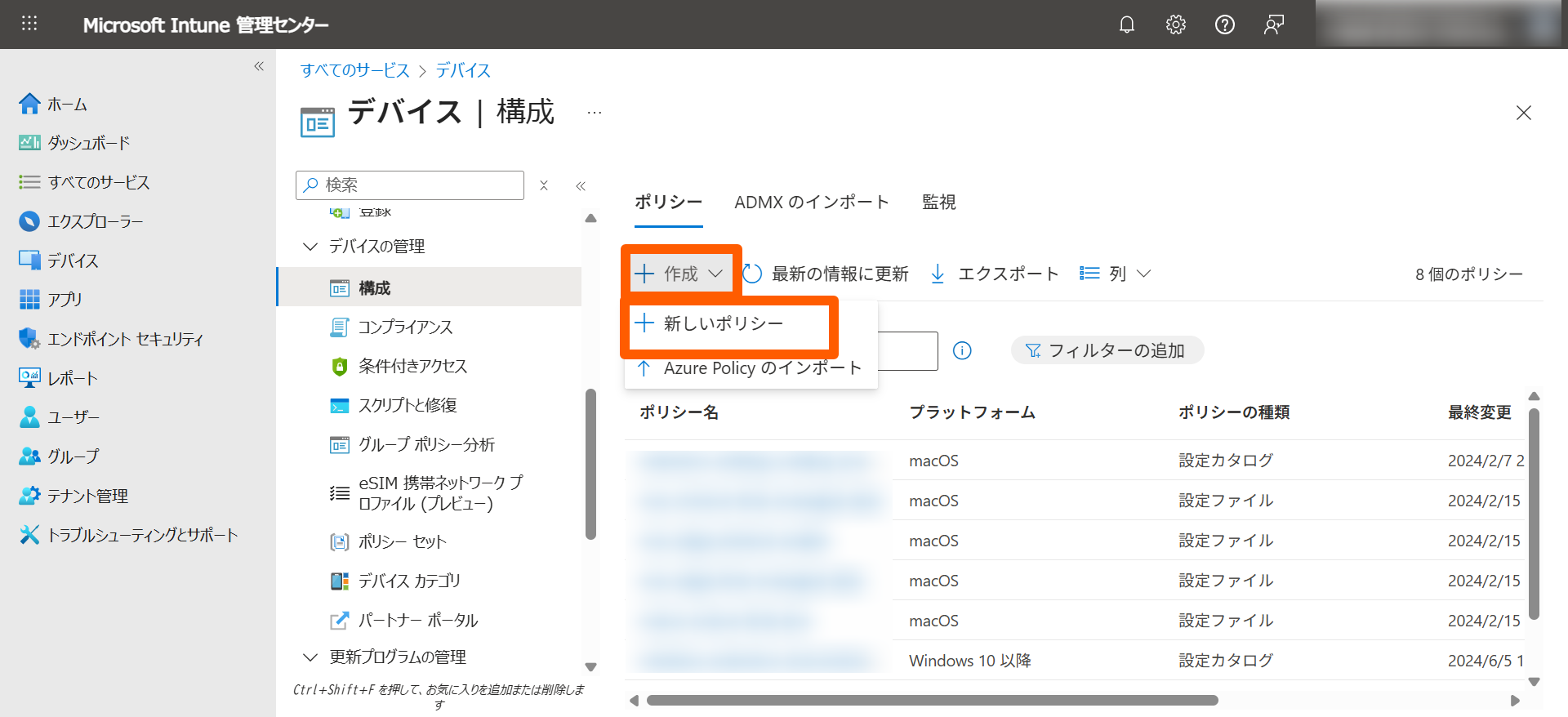Clear the menu search with X icon
The height and width of the screenshot is (717, 1568).
tap(544, 185)
